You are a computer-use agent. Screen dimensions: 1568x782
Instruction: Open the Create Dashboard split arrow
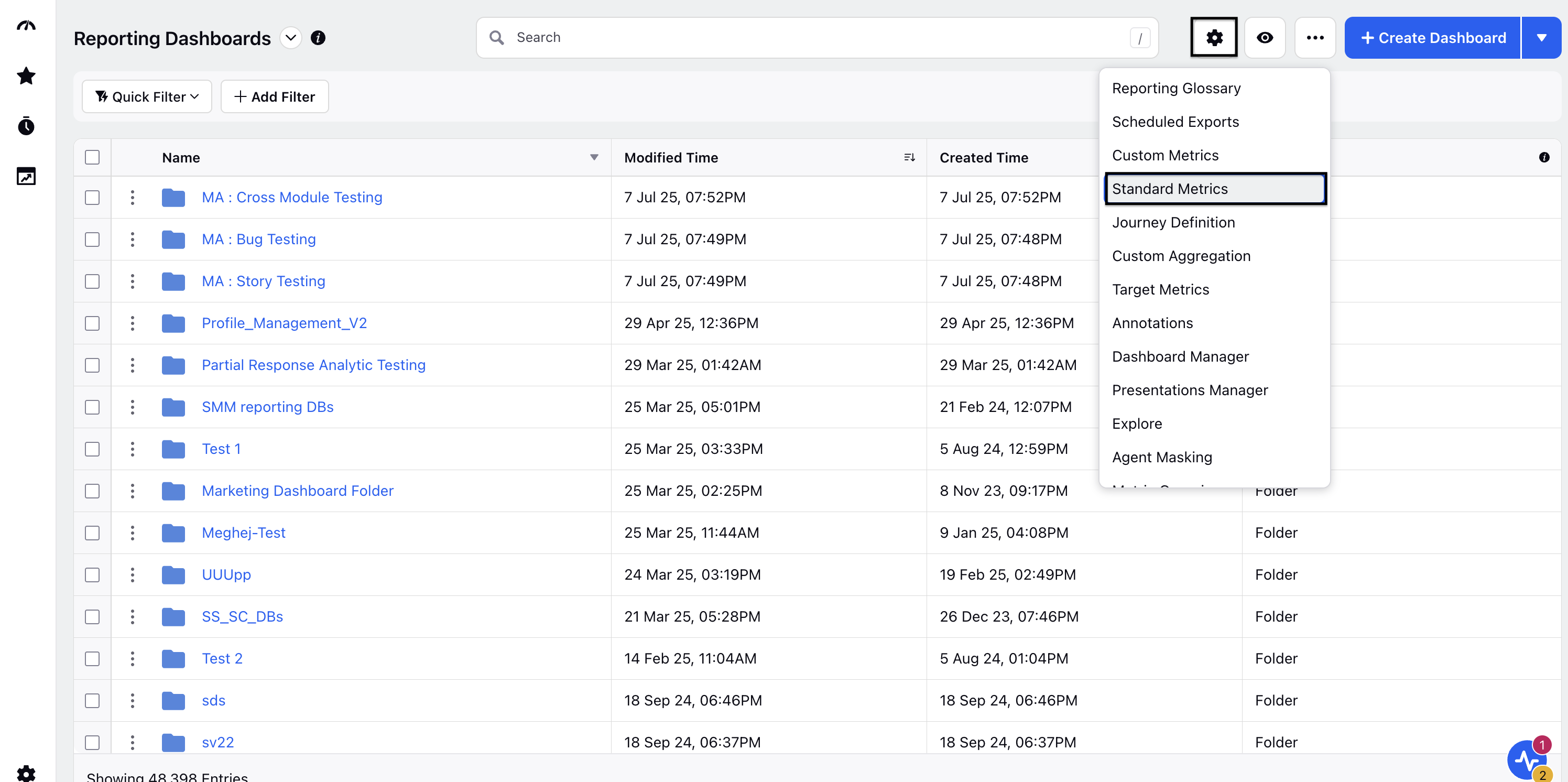pyautogui.click(x=1541, y=38)
